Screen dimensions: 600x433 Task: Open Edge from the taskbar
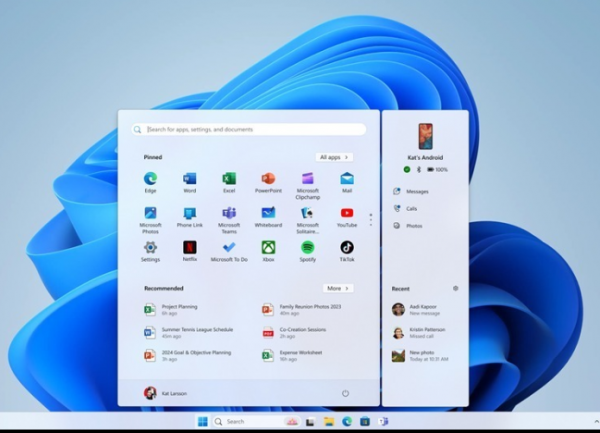pos(347,422)
